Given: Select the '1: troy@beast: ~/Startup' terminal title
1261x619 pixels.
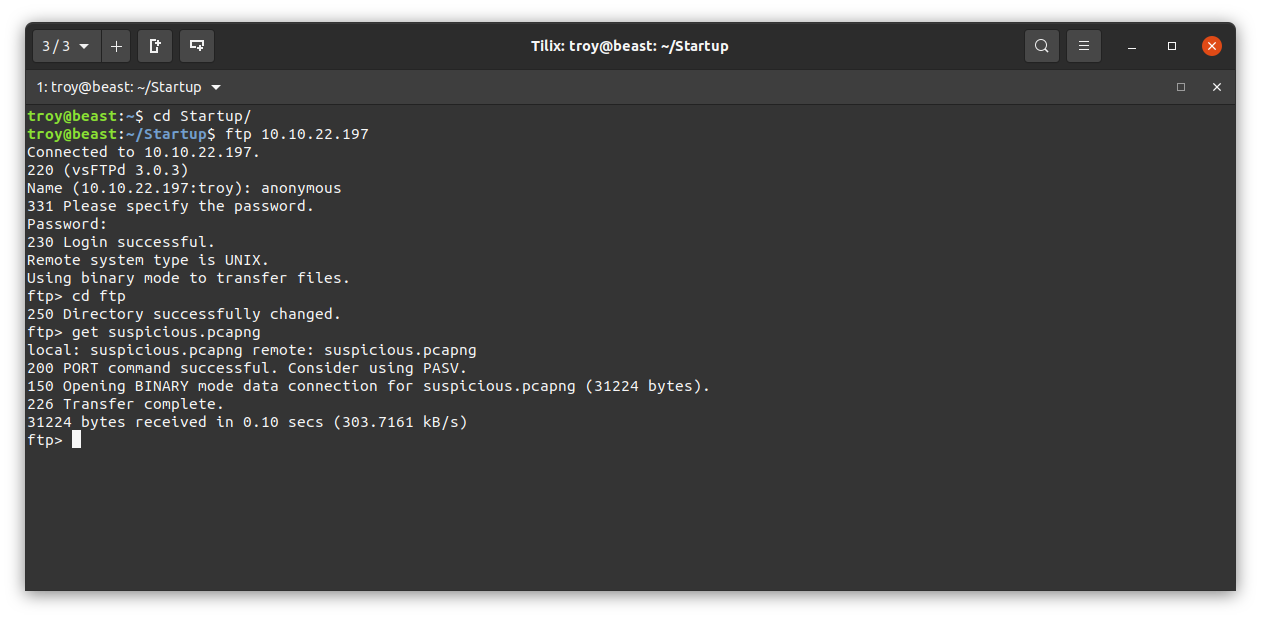Looking at the screenshot, I should point(119,87).
